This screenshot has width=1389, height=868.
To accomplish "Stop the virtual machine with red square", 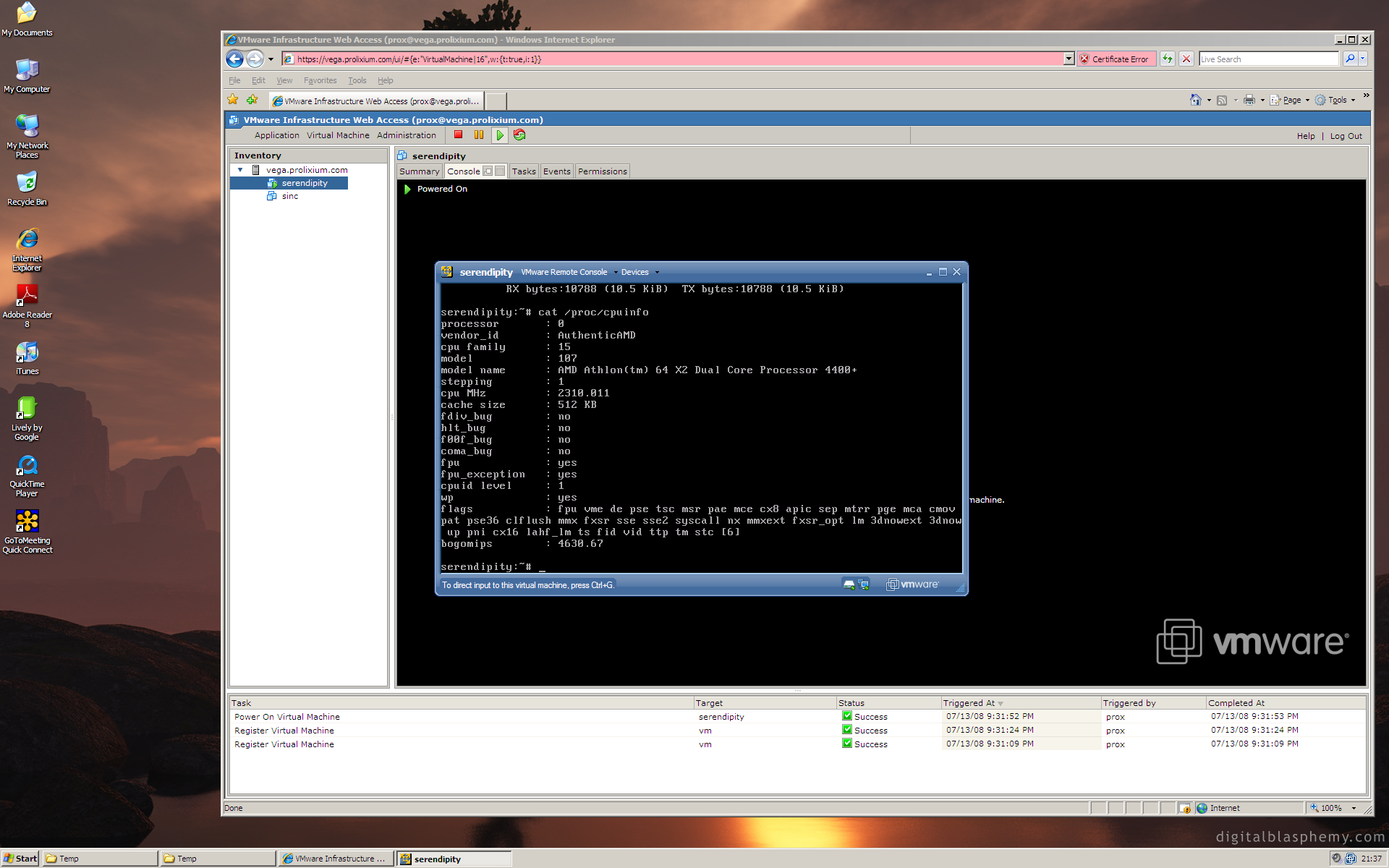I will click(458, 135).
